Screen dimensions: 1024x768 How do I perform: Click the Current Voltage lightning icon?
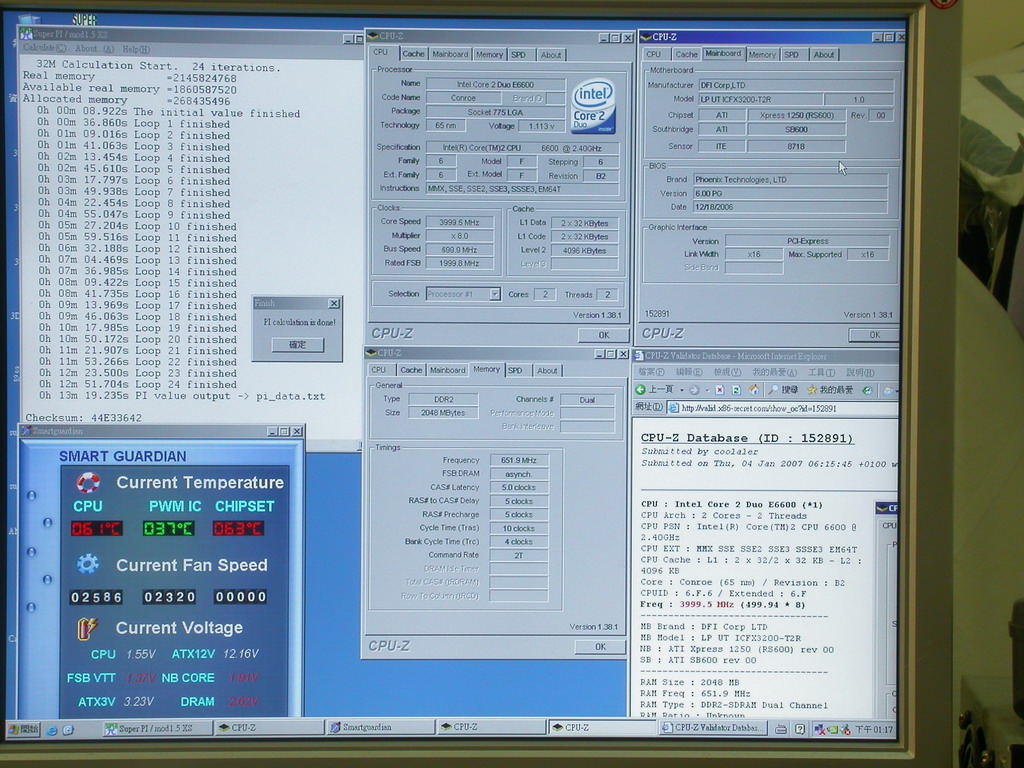[87, 628]
